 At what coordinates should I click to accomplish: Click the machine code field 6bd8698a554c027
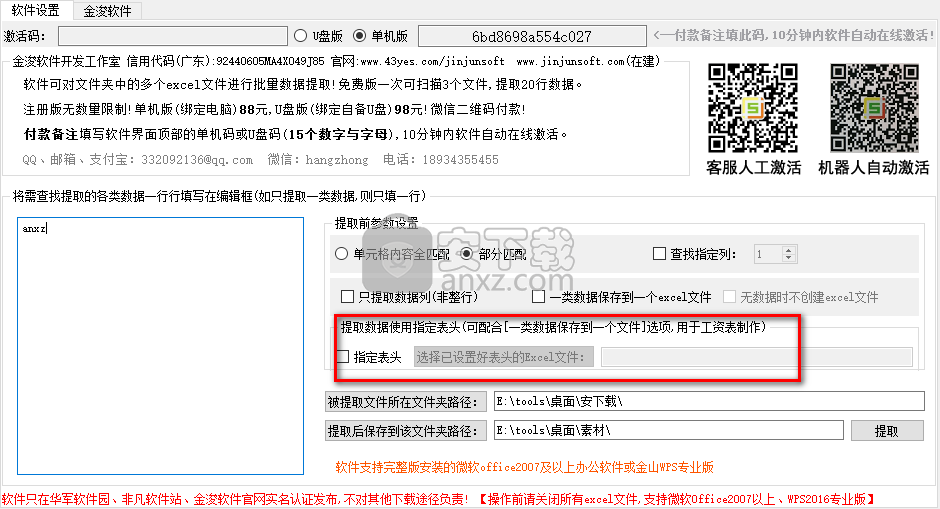532,36
